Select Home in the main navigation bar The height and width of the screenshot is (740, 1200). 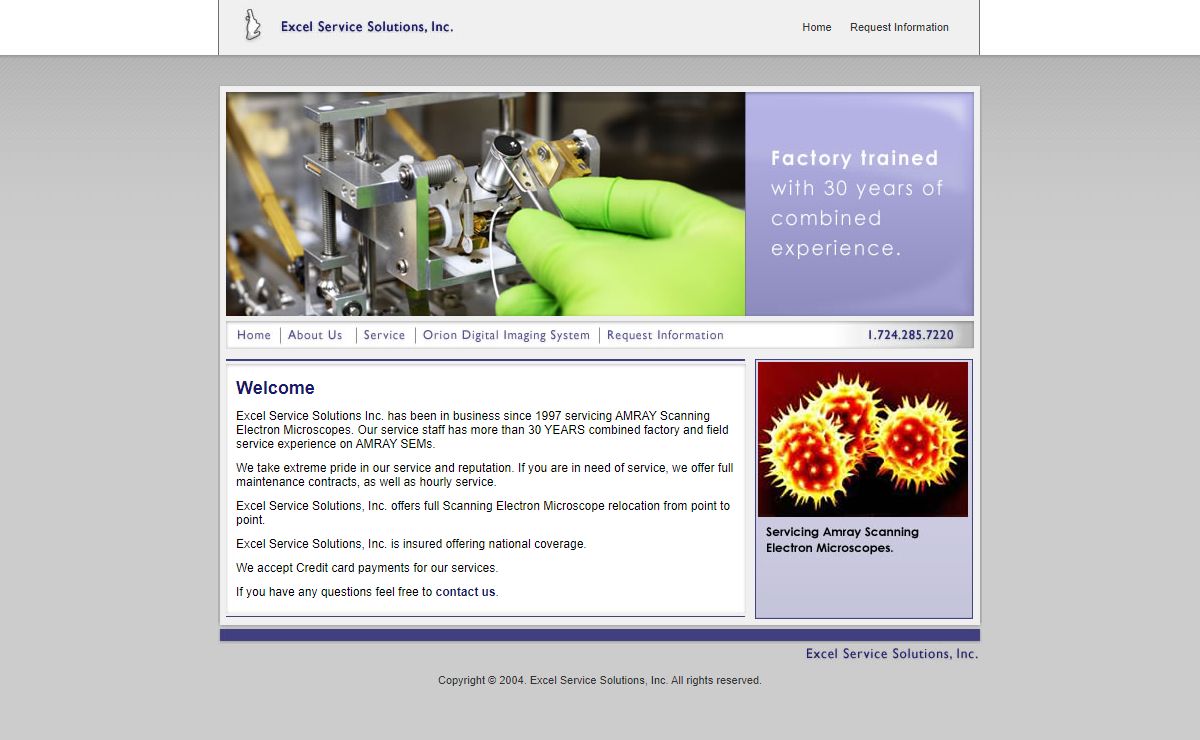(x=254, y=335)
